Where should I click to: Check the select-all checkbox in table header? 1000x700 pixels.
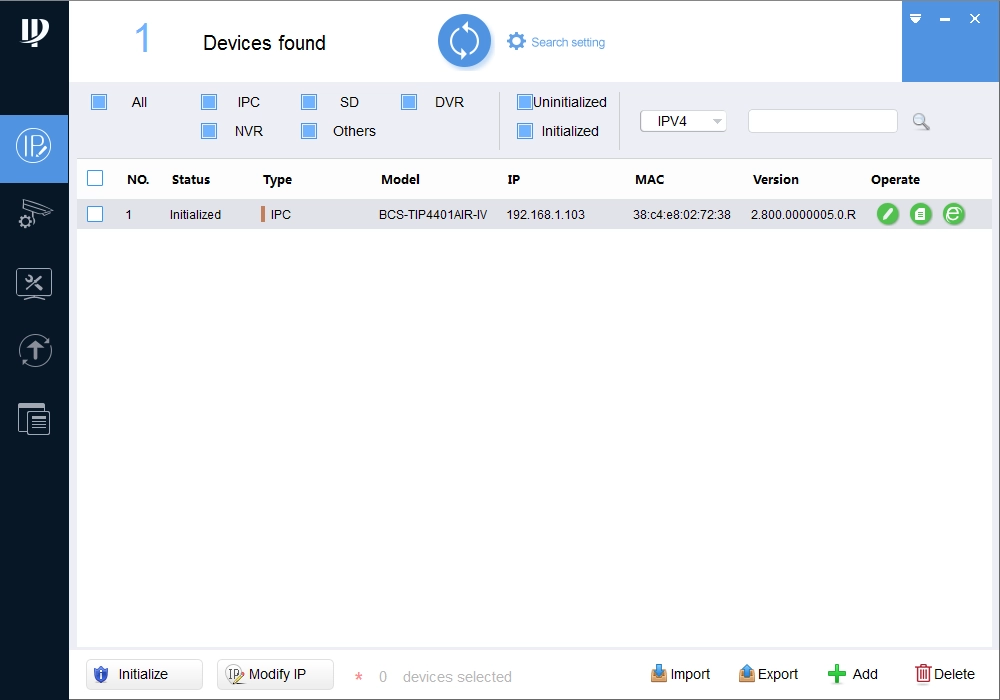(95, 178)
